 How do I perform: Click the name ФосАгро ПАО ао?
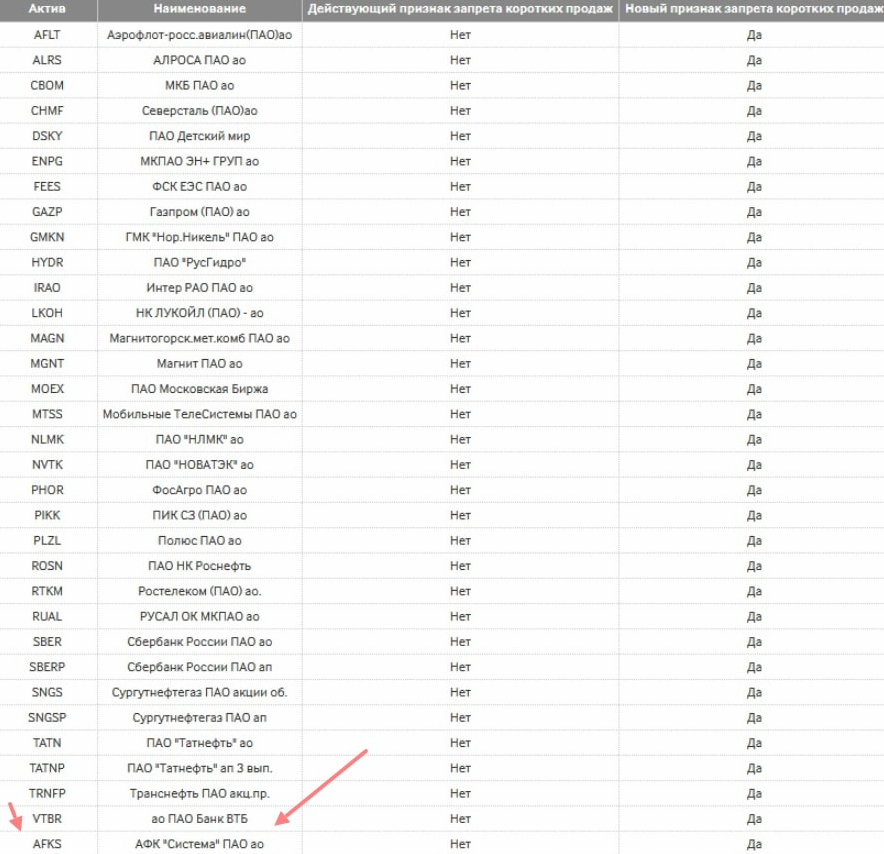click(x=200, y=490)
